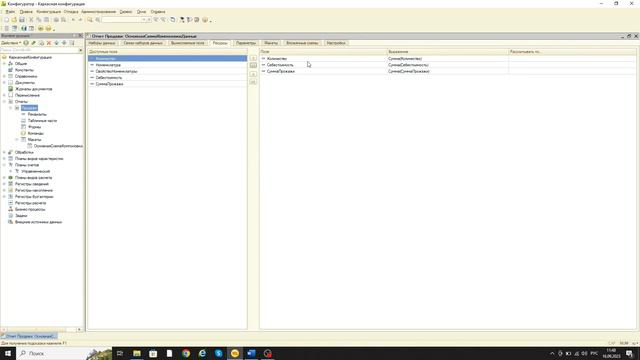640x360 pixels.
Task: Click the New document toolbar icon
Action: [x=6, y=20]
